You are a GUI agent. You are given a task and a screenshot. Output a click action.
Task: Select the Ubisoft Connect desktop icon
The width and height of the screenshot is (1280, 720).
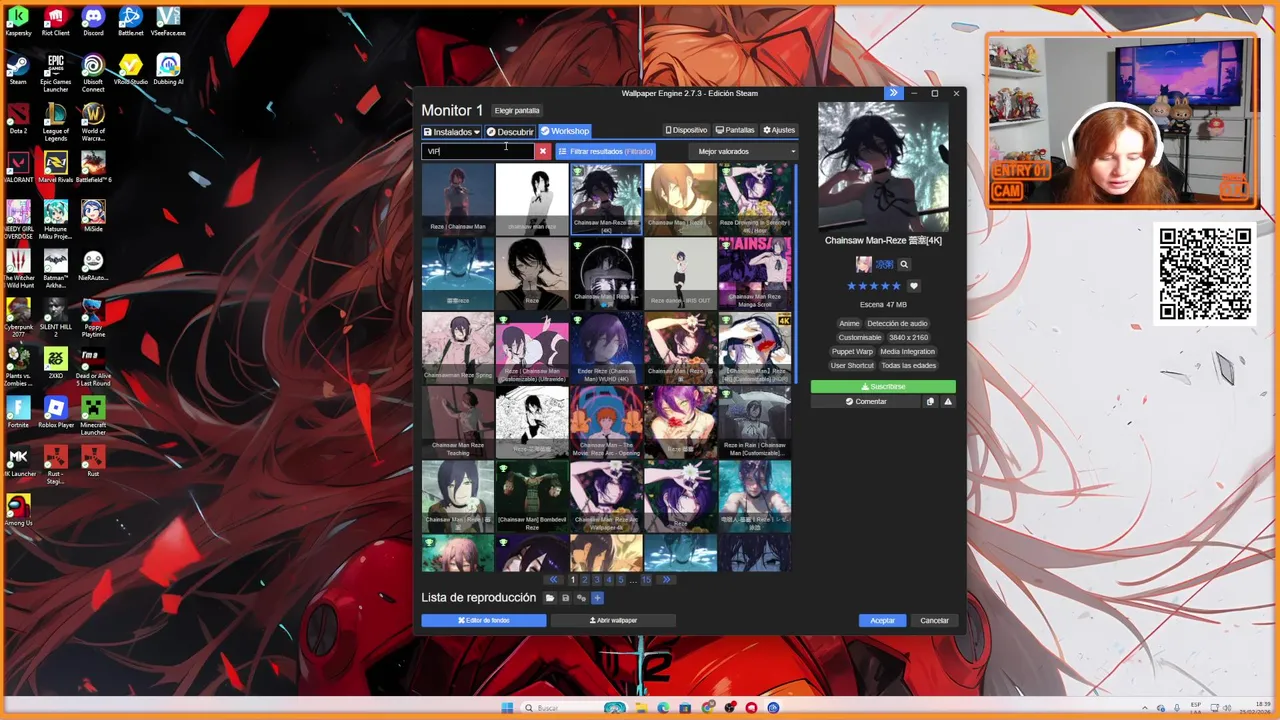[93, 72]
